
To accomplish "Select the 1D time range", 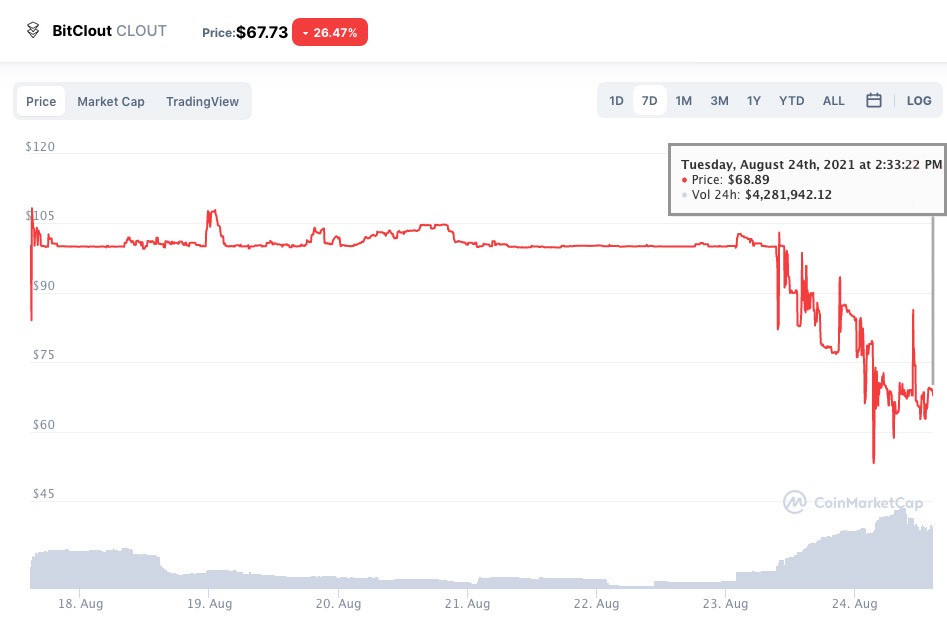I will (617, 101).
